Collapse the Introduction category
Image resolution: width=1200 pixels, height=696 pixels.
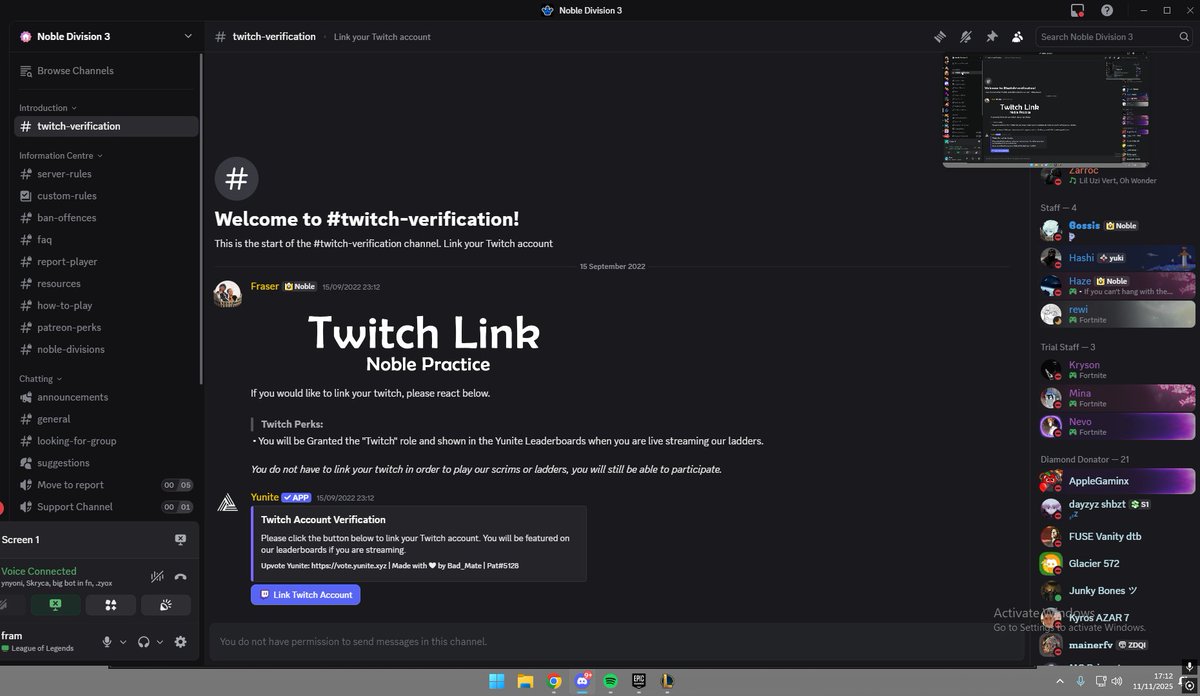click(47, 108)
